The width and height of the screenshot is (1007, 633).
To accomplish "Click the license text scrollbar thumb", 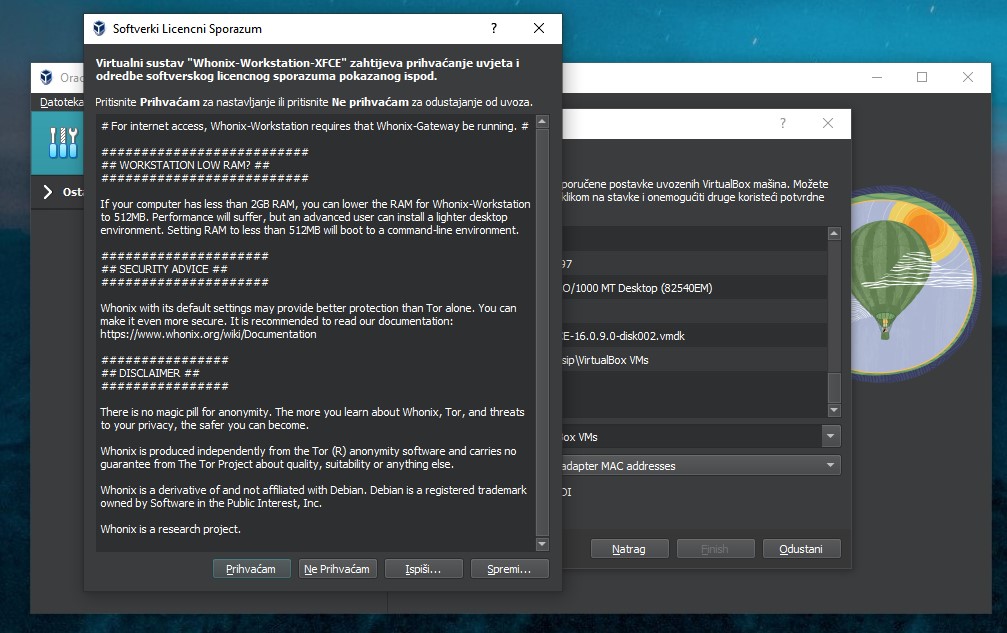I will point(542,330).
